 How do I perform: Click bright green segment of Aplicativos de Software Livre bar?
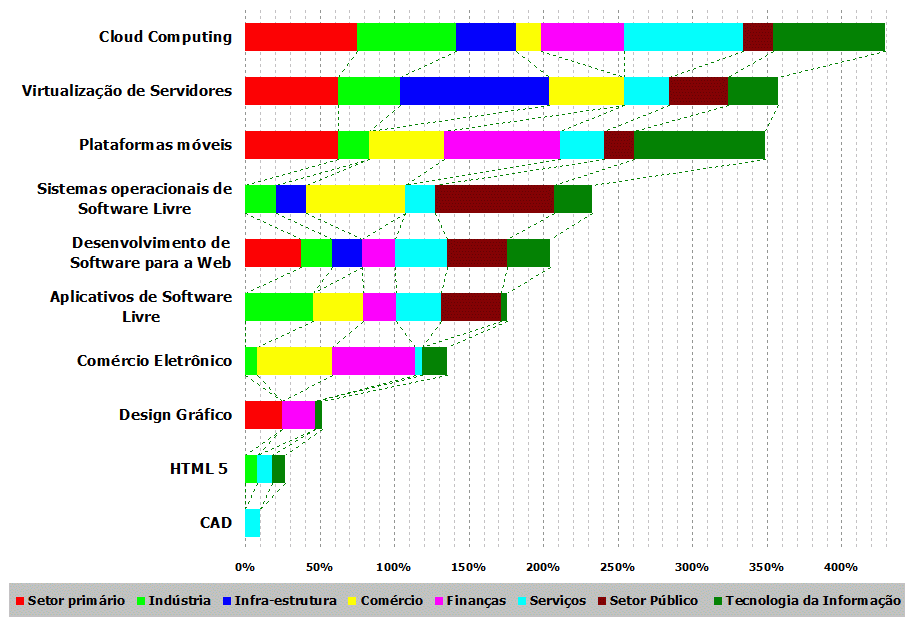click(279, 307)
